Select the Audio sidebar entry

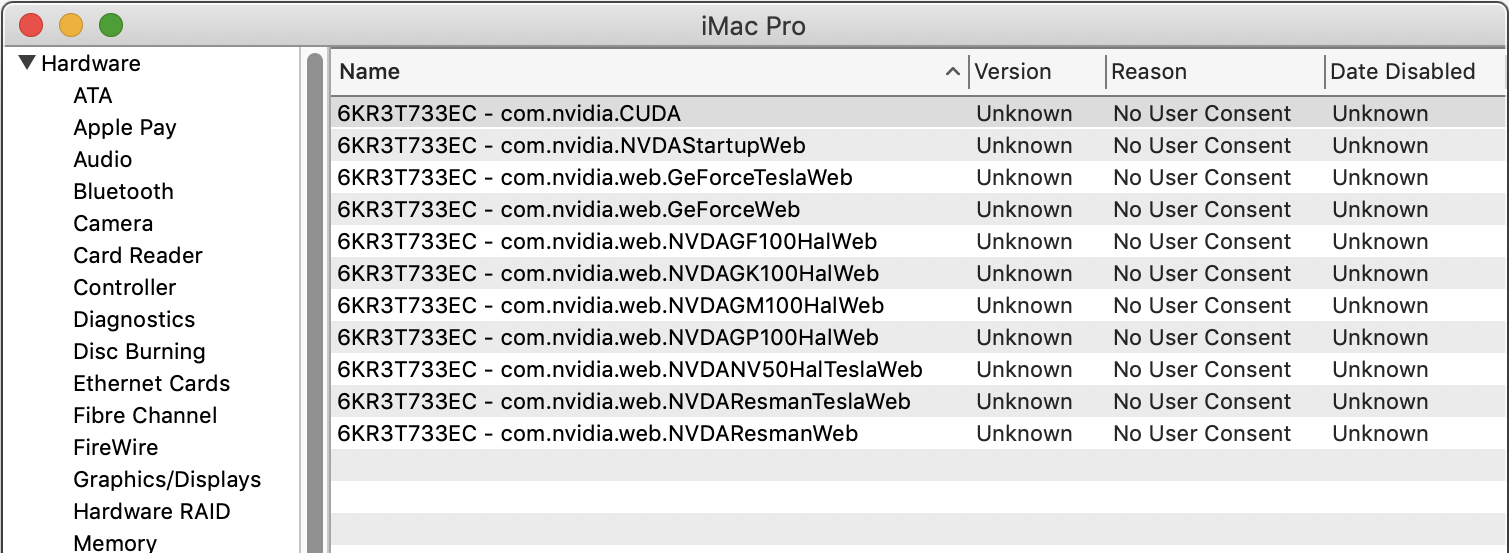click(102, 159)
